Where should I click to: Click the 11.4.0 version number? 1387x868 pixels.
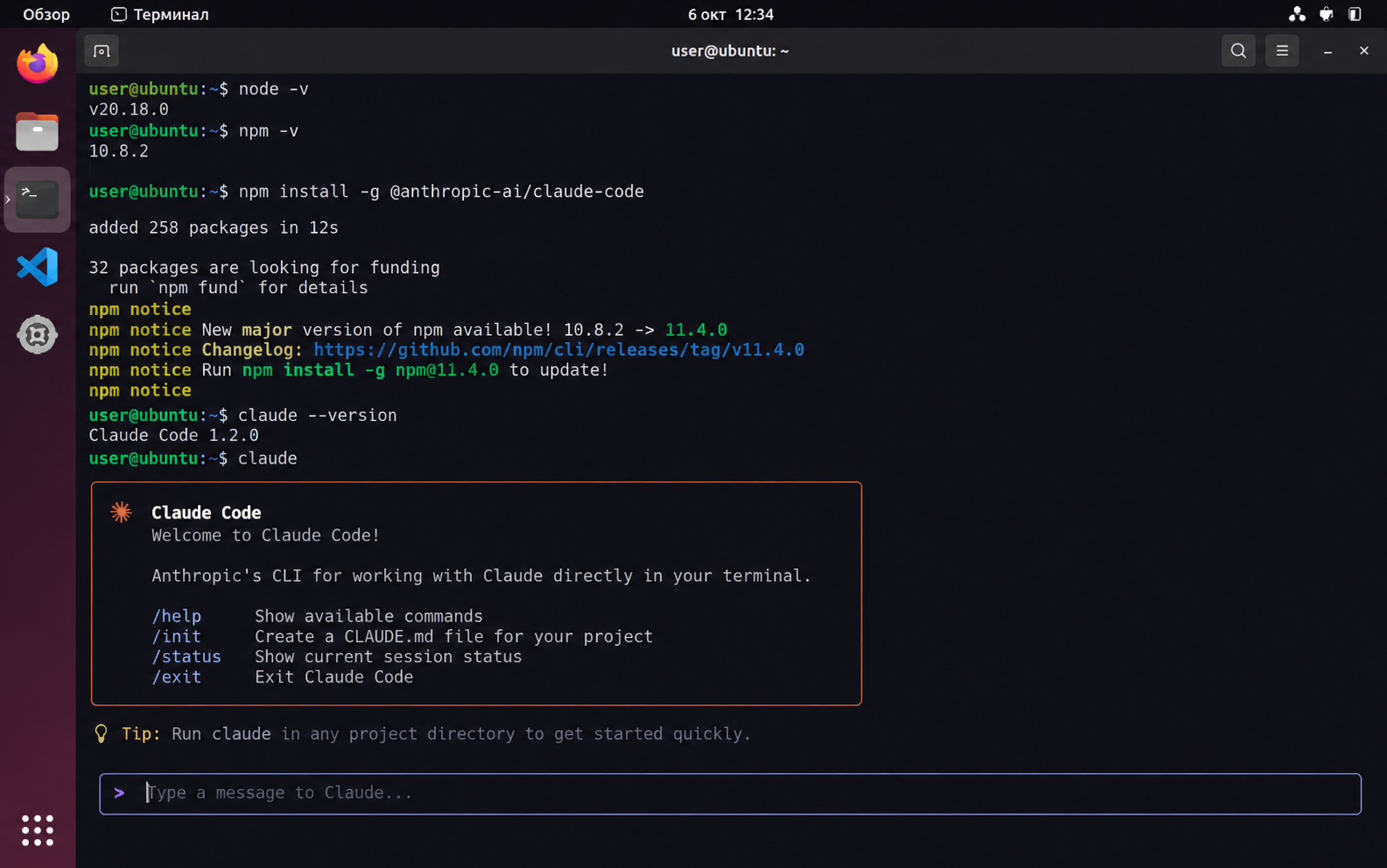(x=696, y=330)
